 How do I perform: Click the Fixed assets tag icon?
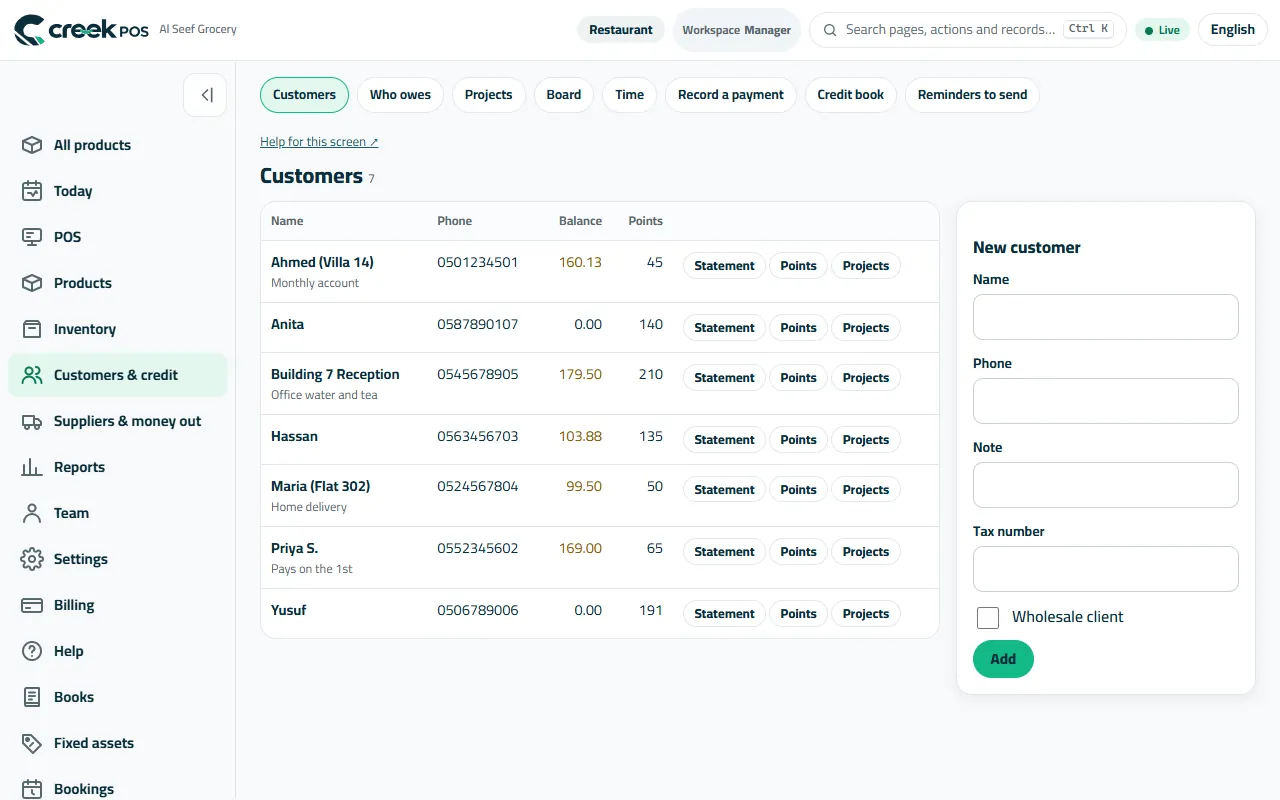pos(32,743)
